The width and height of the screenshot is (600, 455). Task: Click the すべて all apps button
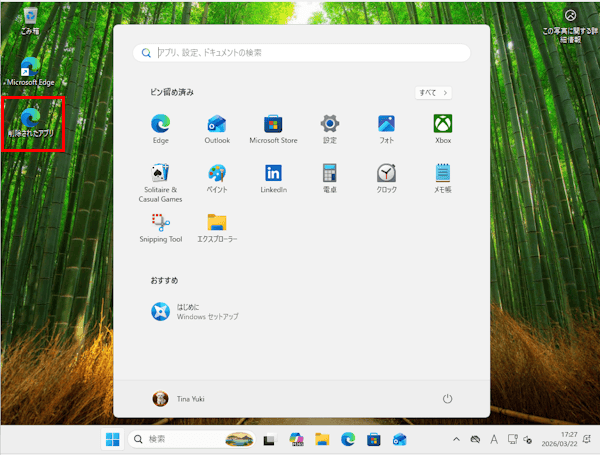433,93
